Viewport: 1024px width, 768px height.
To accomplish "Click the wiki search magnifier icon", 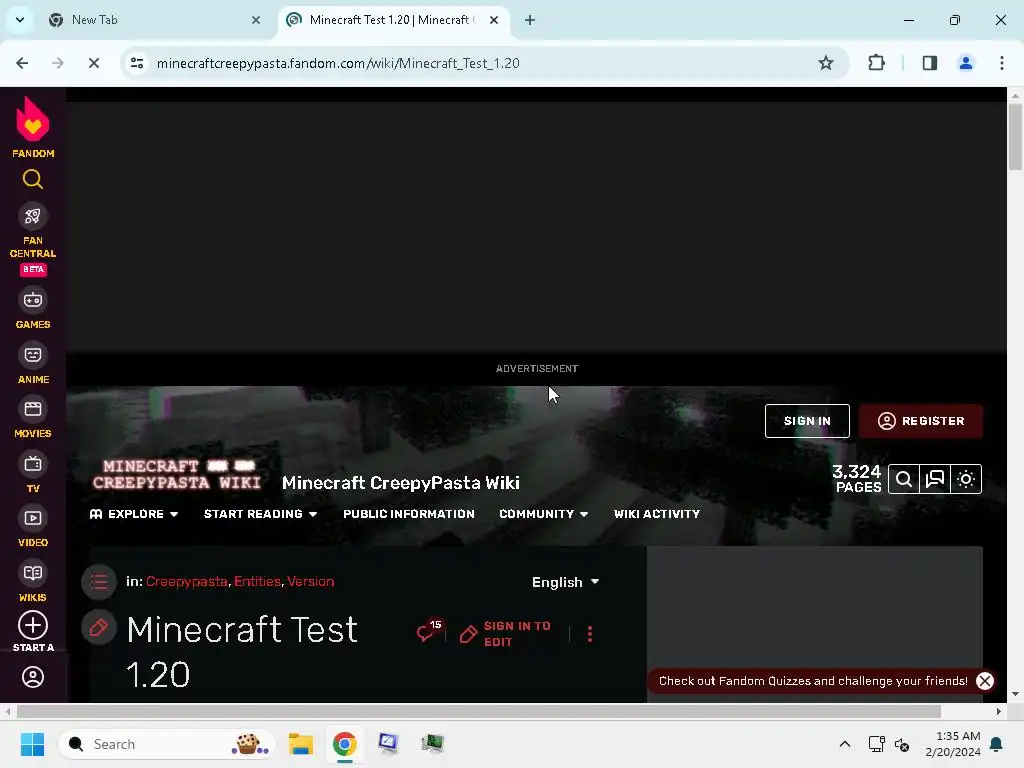I will point(904,479).
